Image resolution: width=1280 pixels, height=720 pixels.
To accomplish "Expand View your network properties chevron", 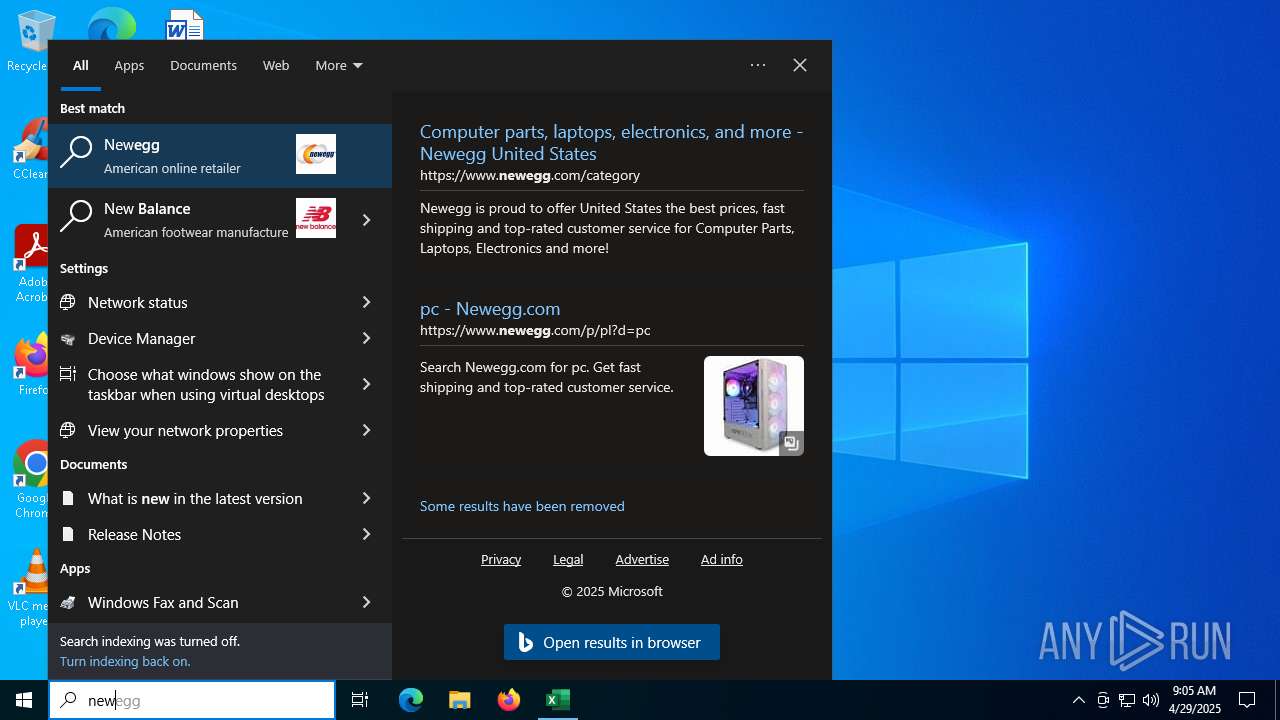I will point(367,430).
